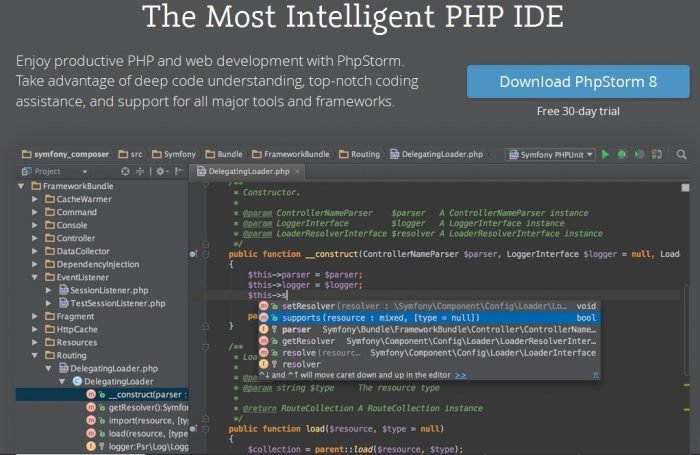
Task: Click the icon right of the coverage button
Action: click(x=656, y=154)
